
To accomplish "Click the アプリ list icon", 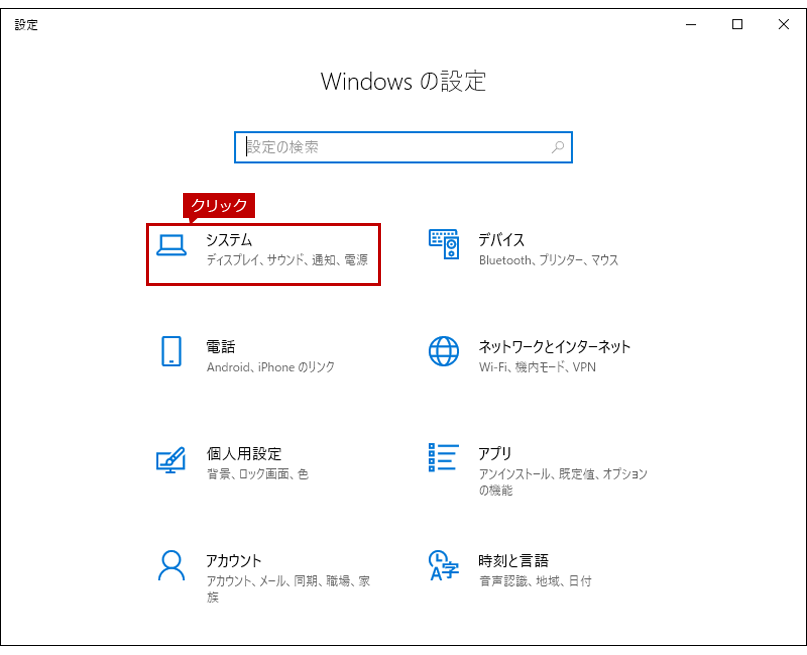I will coord(444,457).
